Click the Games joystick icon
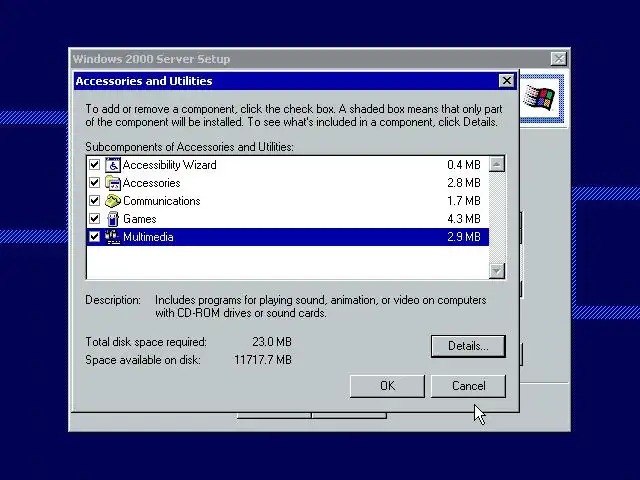Viewport: 640px width, 480px height. click(x=113, y=219)
